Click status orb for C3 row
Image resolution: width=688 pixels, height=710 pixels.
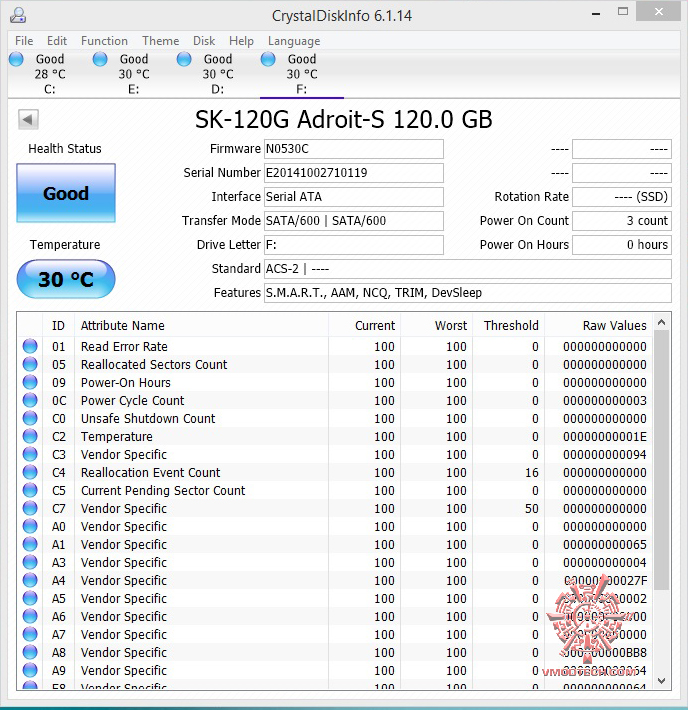tap(30, 454)
